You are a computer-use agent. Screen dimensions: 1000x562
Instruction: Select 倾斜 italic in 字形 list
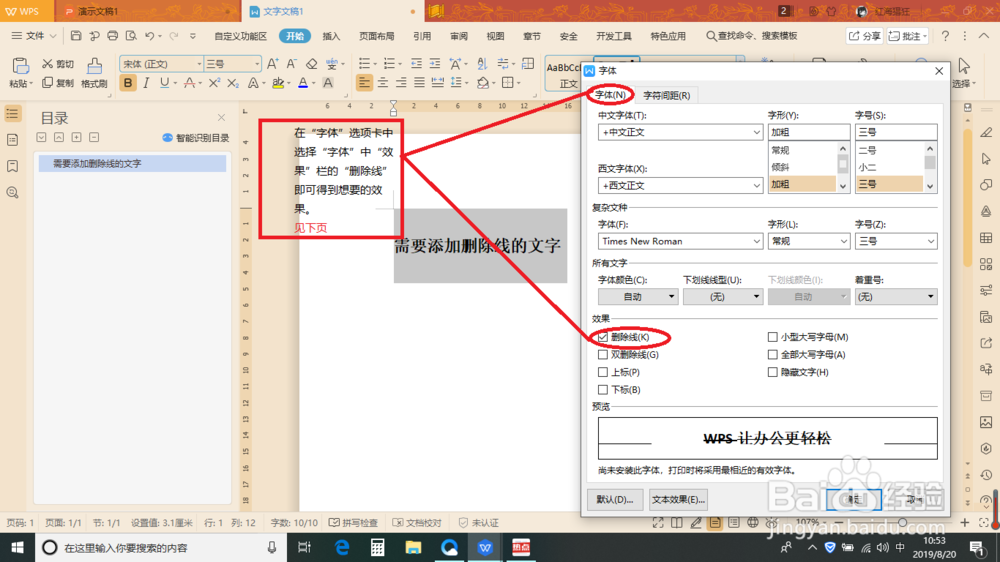(802, 167)
